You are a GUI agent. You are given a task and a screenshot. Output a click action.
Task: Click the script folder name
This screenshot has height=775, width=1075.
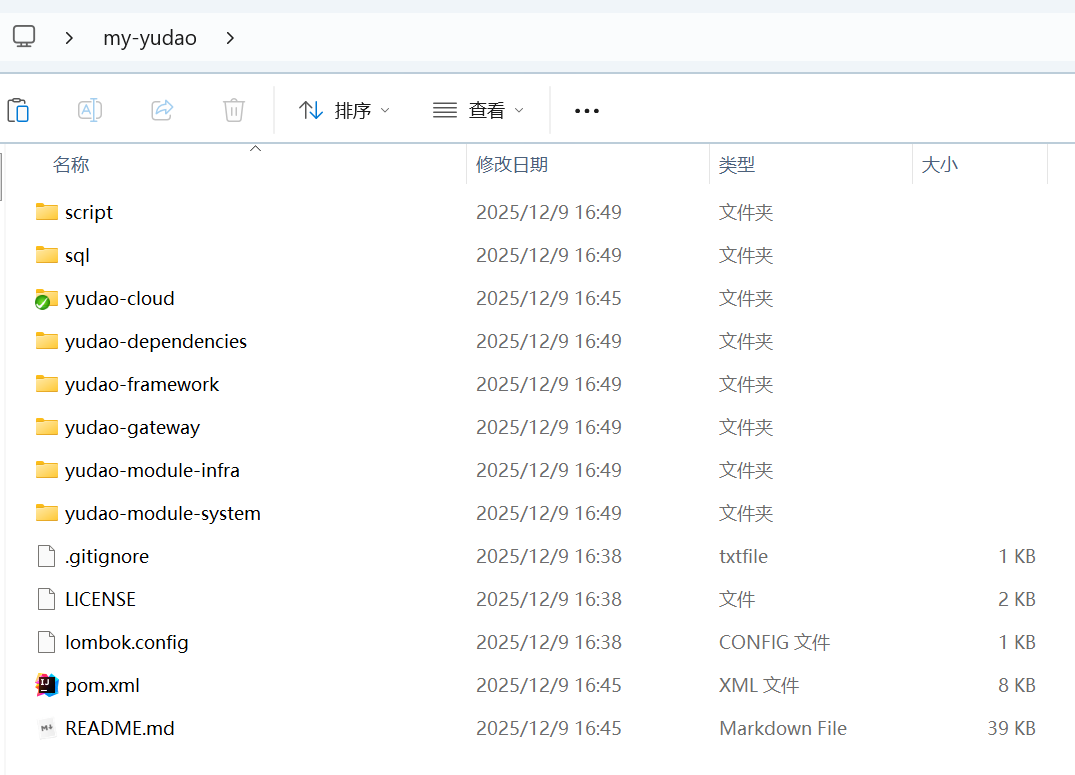[88, 213]
